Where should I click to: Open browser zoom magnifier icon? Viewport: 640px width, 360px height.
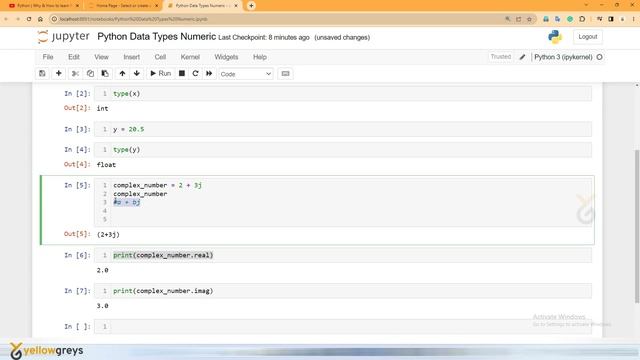click(508, 19)
